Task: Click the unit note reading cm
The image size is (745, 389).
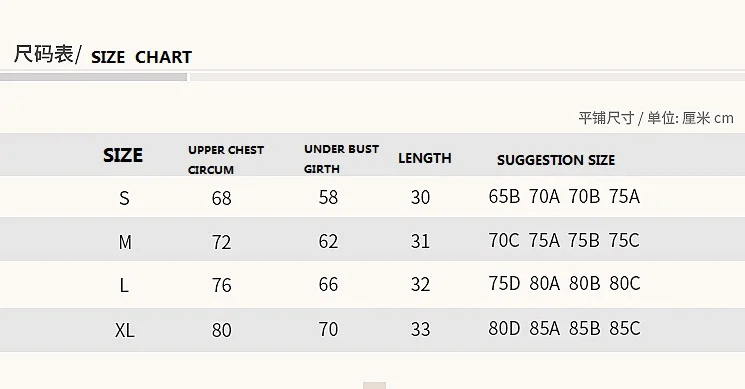Action: (724, 118)
